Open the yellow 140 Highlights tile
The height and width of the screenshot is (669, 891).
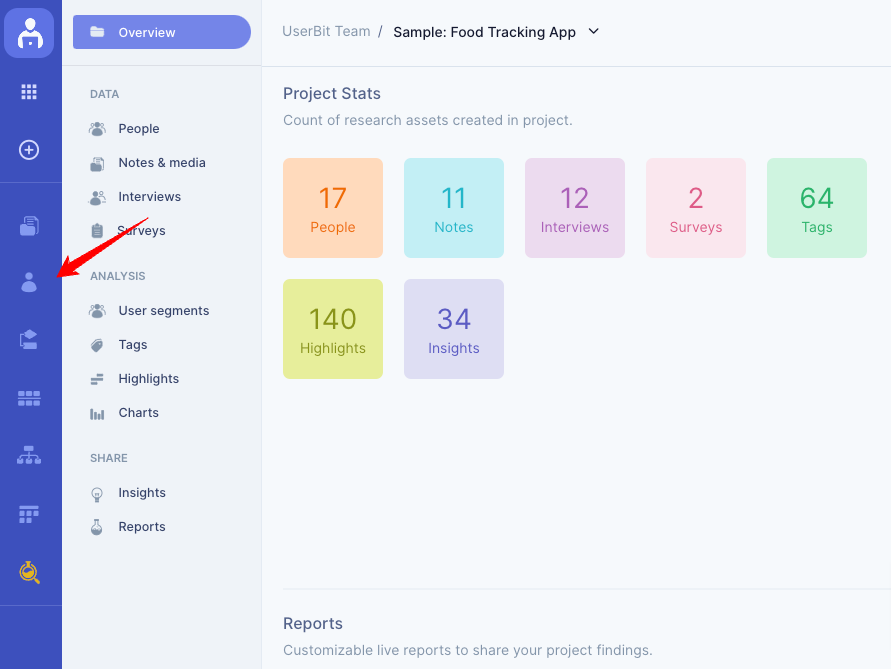coord(333,329)
